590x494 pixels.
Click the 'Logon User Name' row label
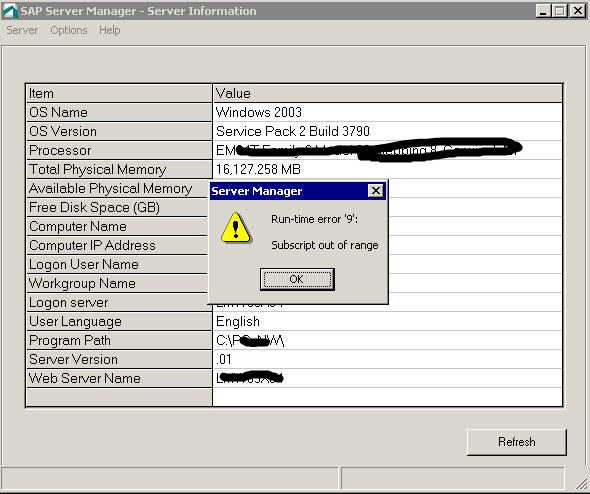117,264
